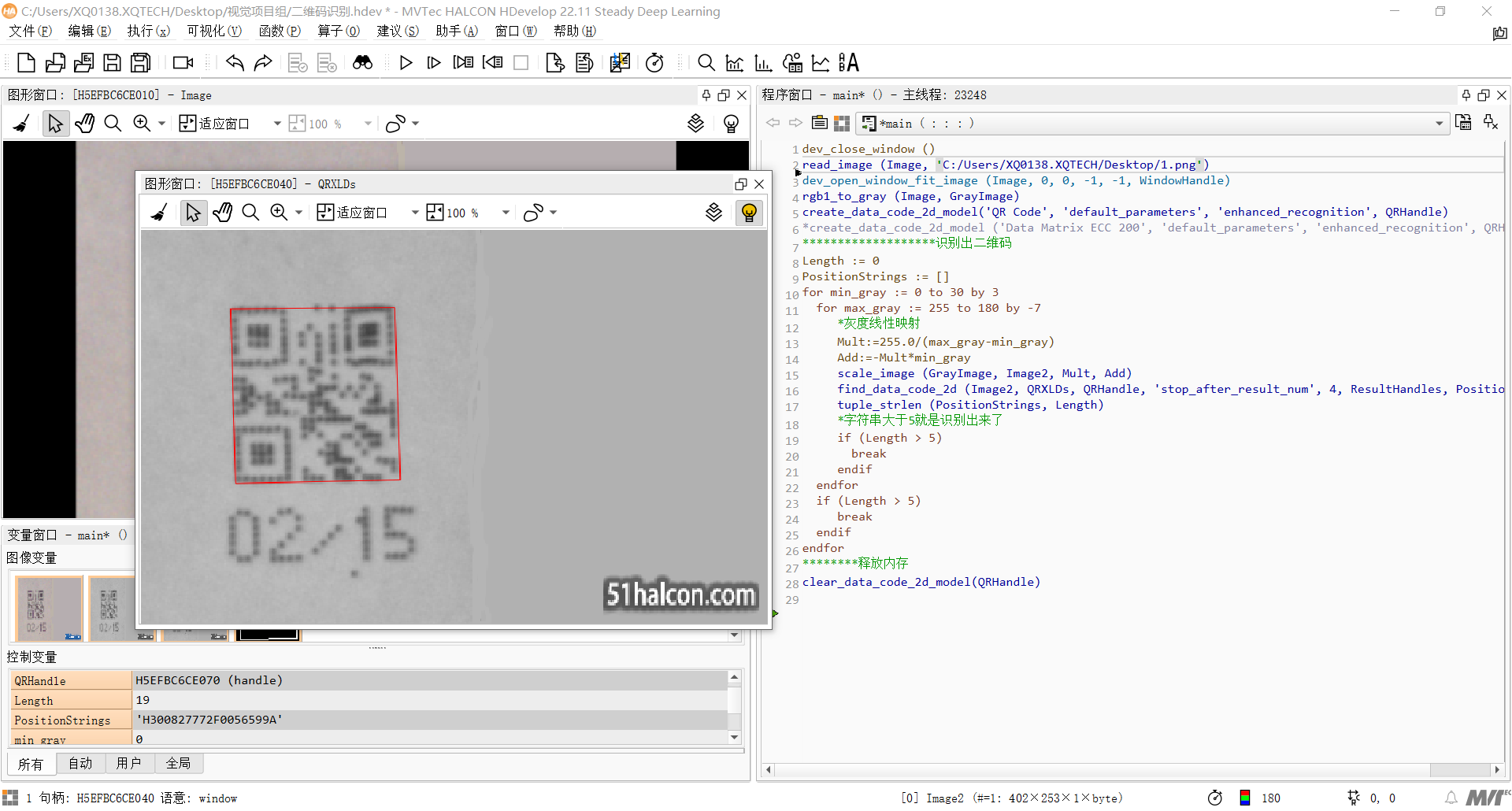Open the 适应窗口 dropdown in the Image window

pos(277,124)
